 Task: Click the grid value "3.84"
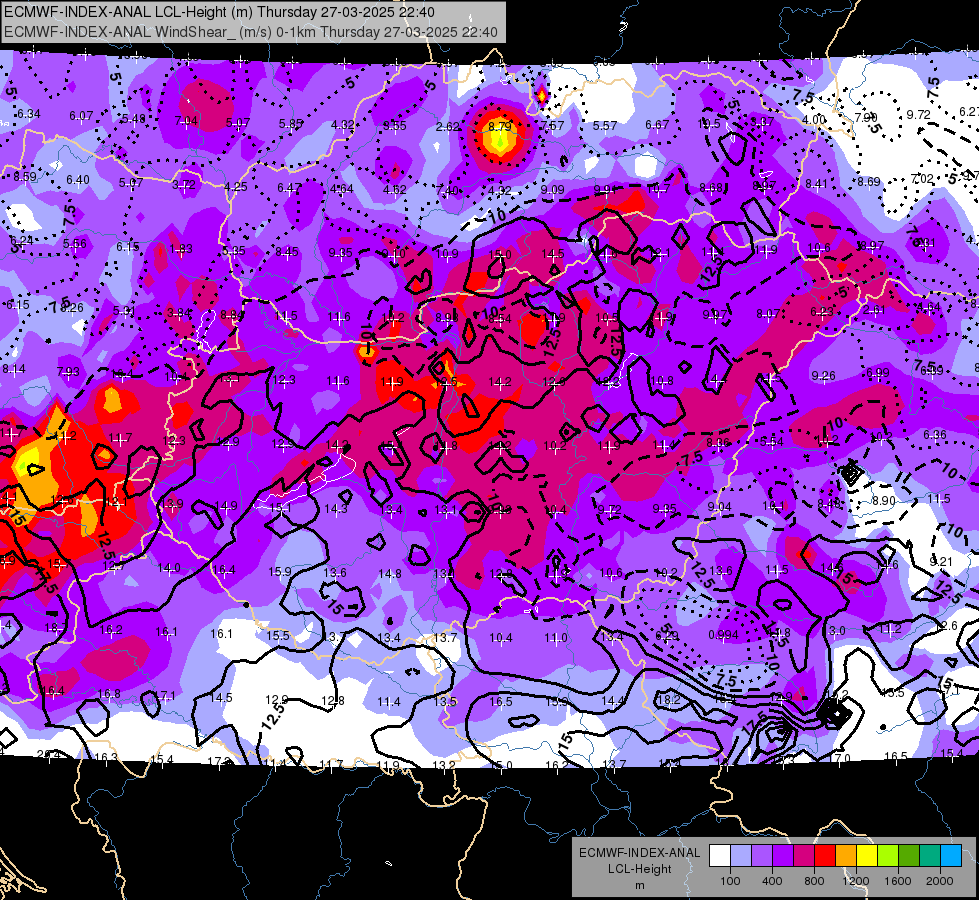click(179, 313)
